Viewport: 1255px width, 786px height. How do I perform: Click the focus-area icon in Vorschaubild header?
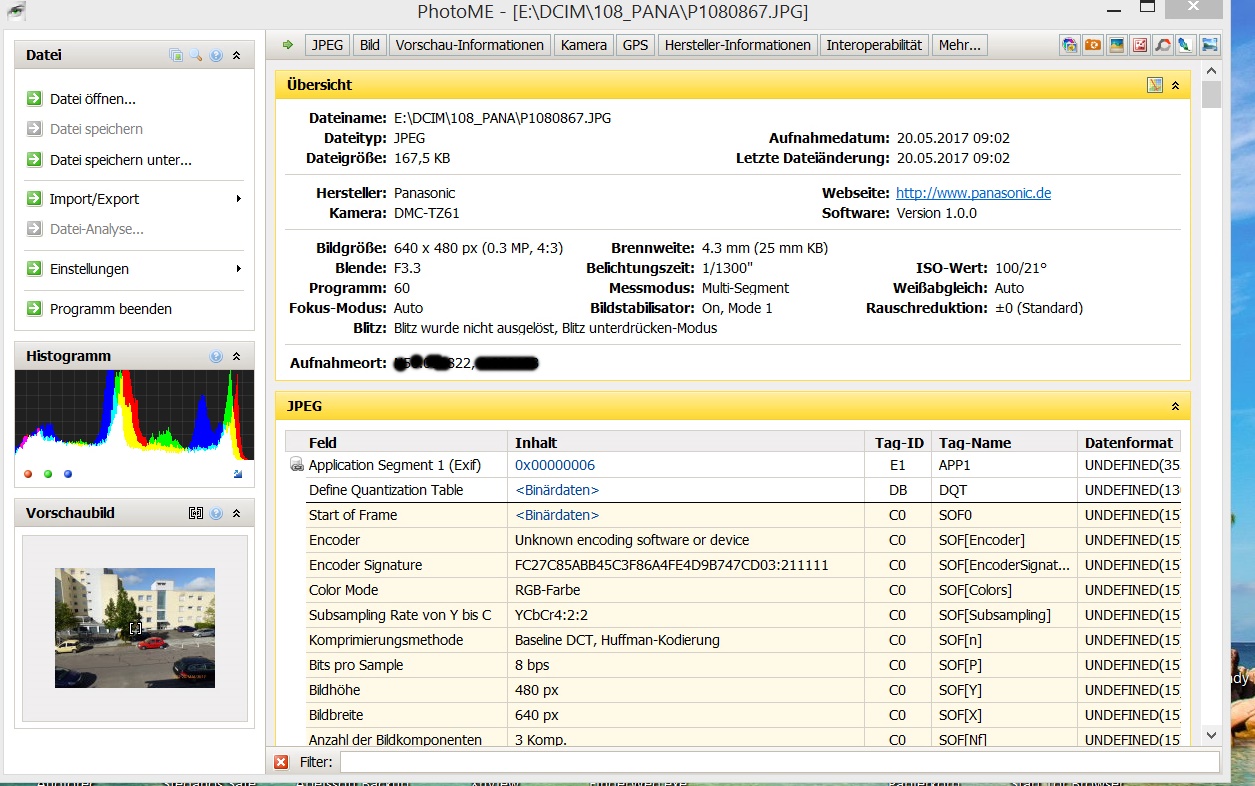pos(196,514)
